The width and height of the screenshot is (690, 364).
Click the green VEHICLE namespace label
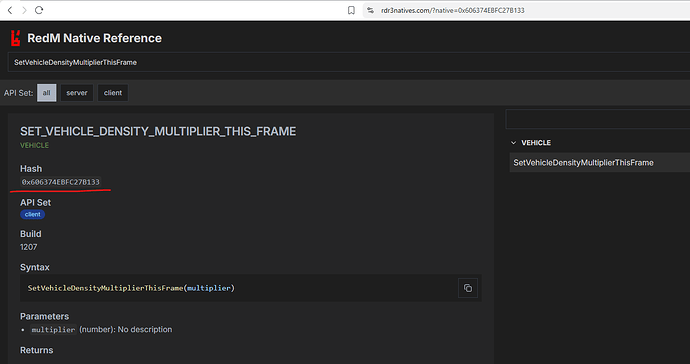34,145
